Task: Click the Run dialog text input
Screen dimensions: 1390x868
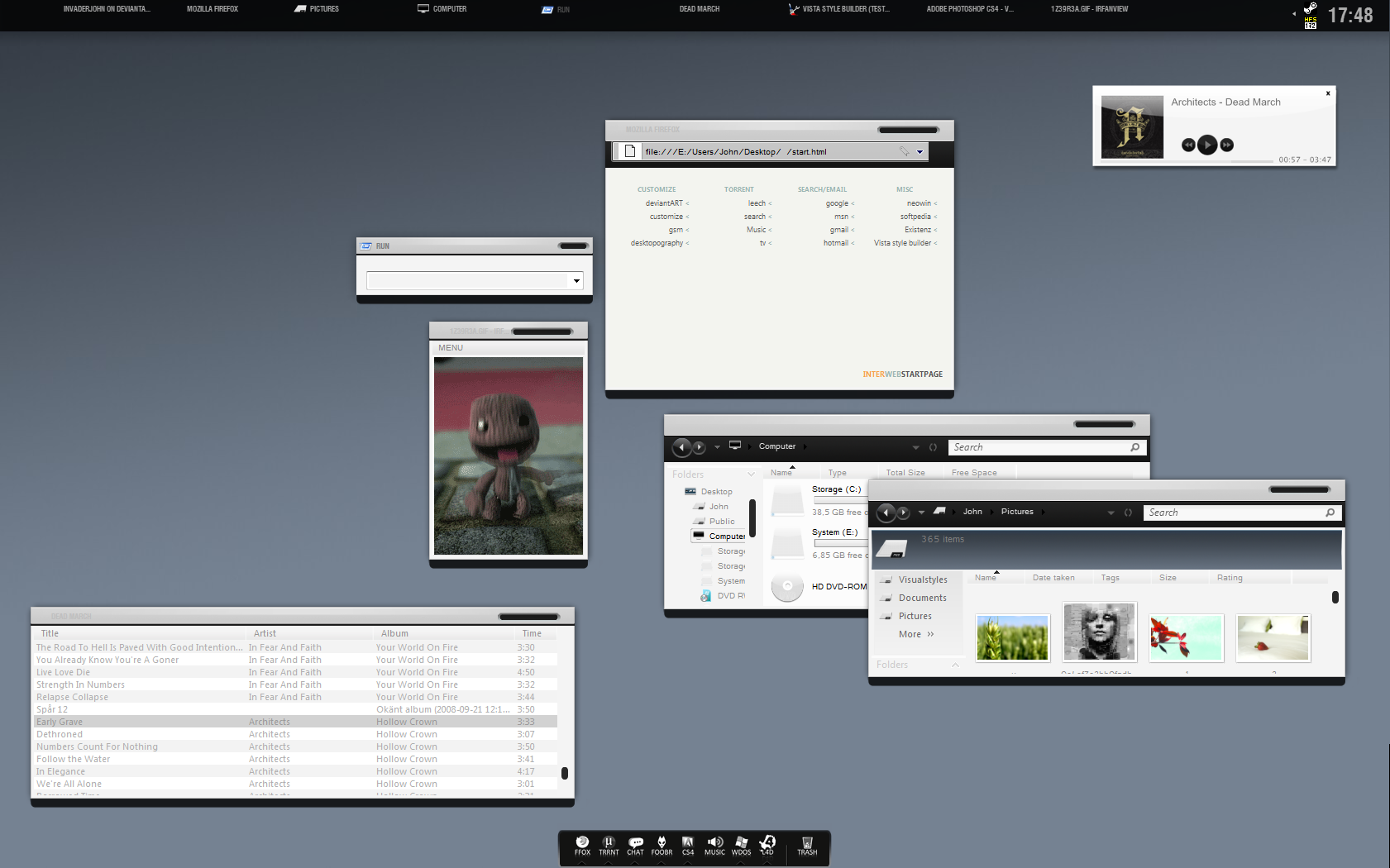Action: point(469,281)
